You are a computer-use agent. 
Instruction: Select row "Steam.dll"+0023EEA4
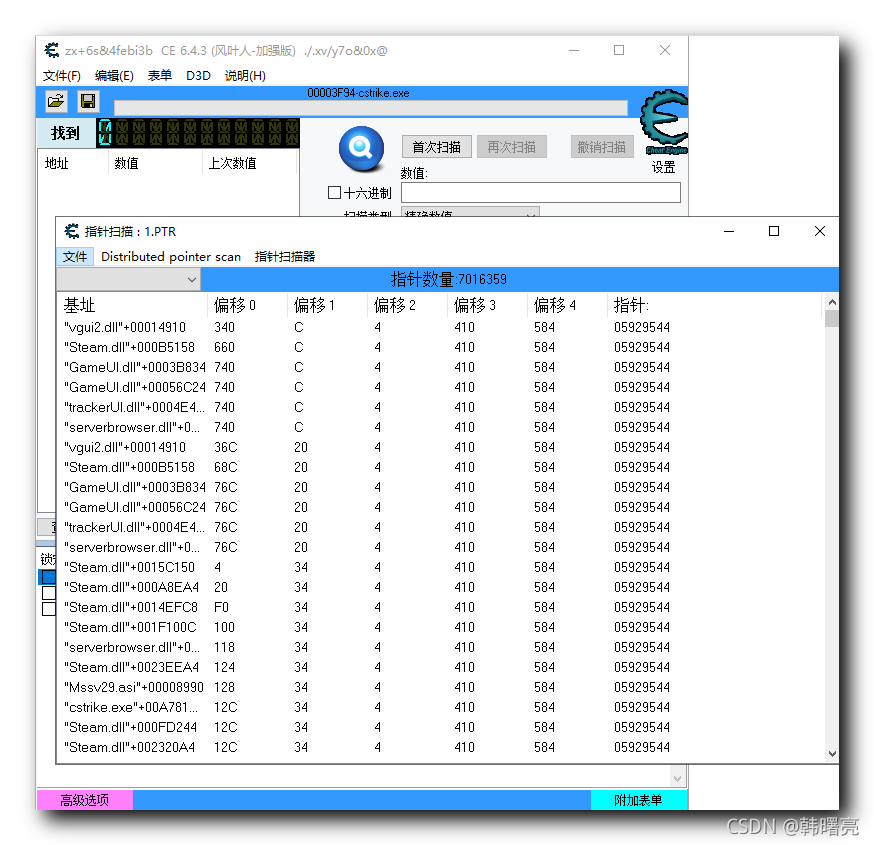coord(440,667)
